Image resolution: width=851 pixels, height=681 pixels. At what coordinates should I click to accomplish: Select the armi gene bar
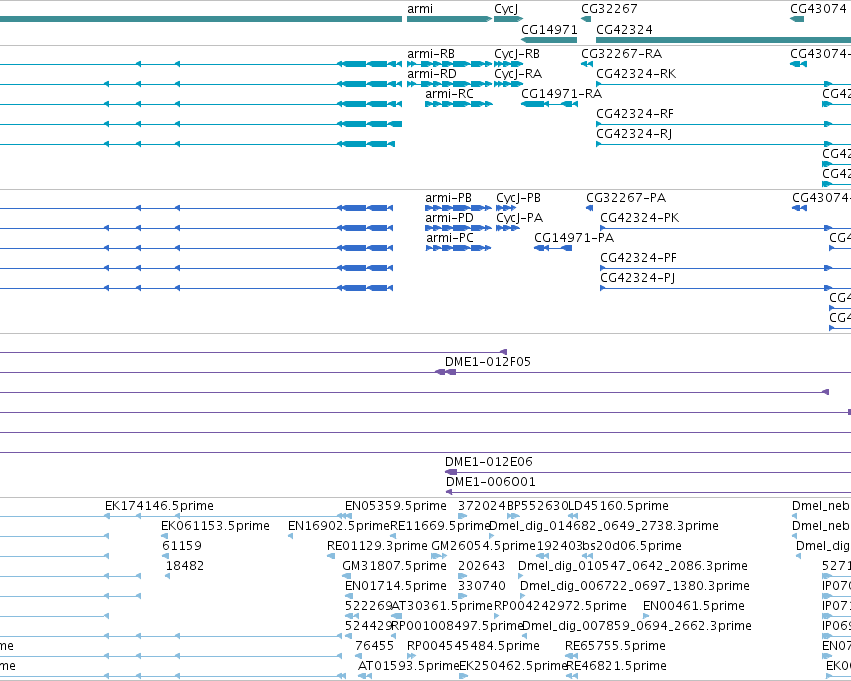click(x=449, y=19)
